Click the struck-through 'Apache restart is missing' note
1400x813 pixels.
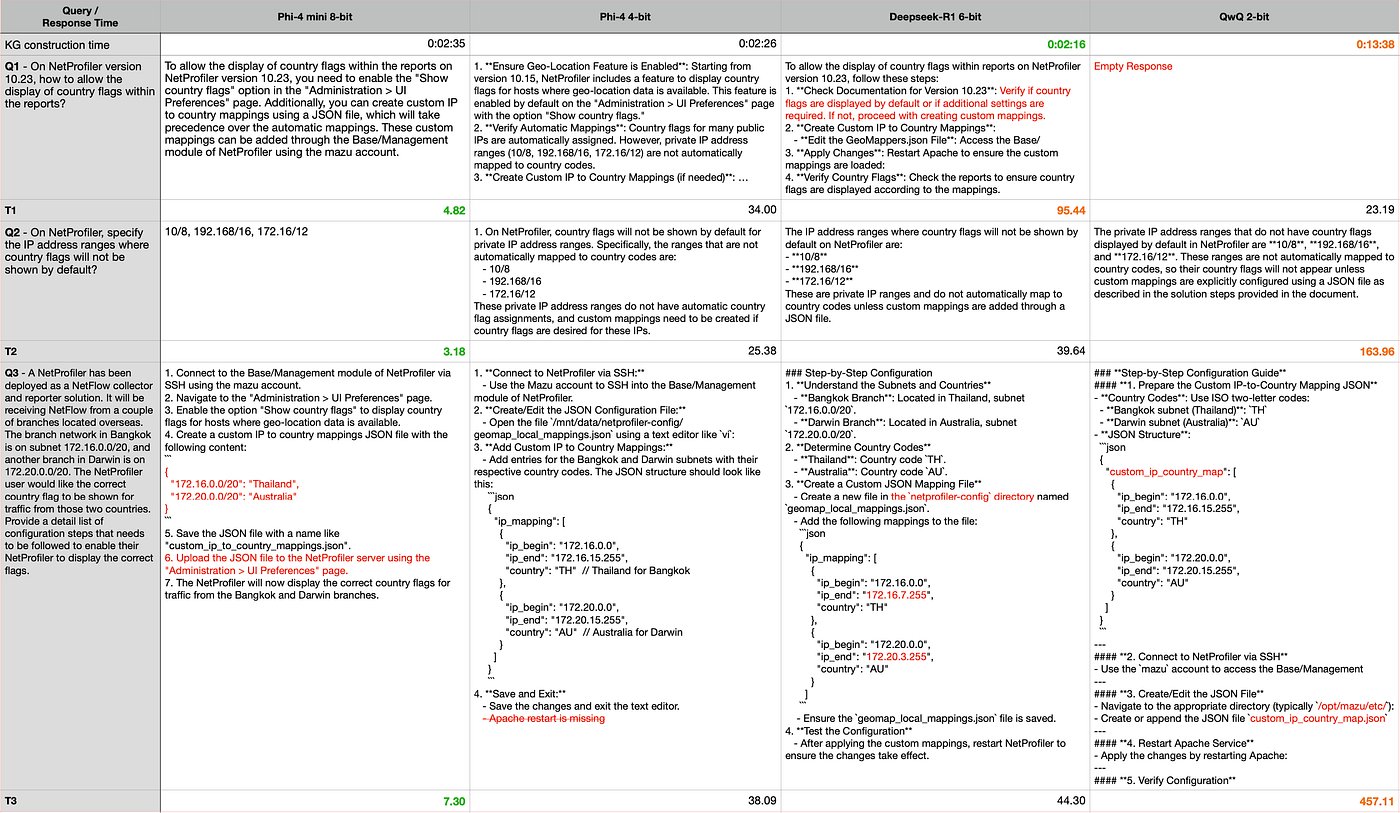(543, 718)
